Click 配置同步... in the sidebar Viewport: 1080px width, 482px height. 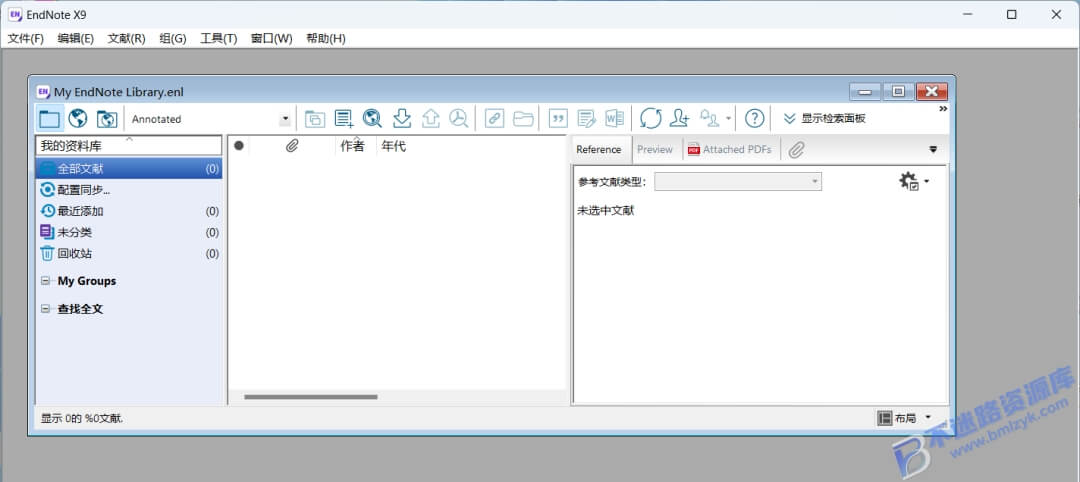(x=129, y=190)
